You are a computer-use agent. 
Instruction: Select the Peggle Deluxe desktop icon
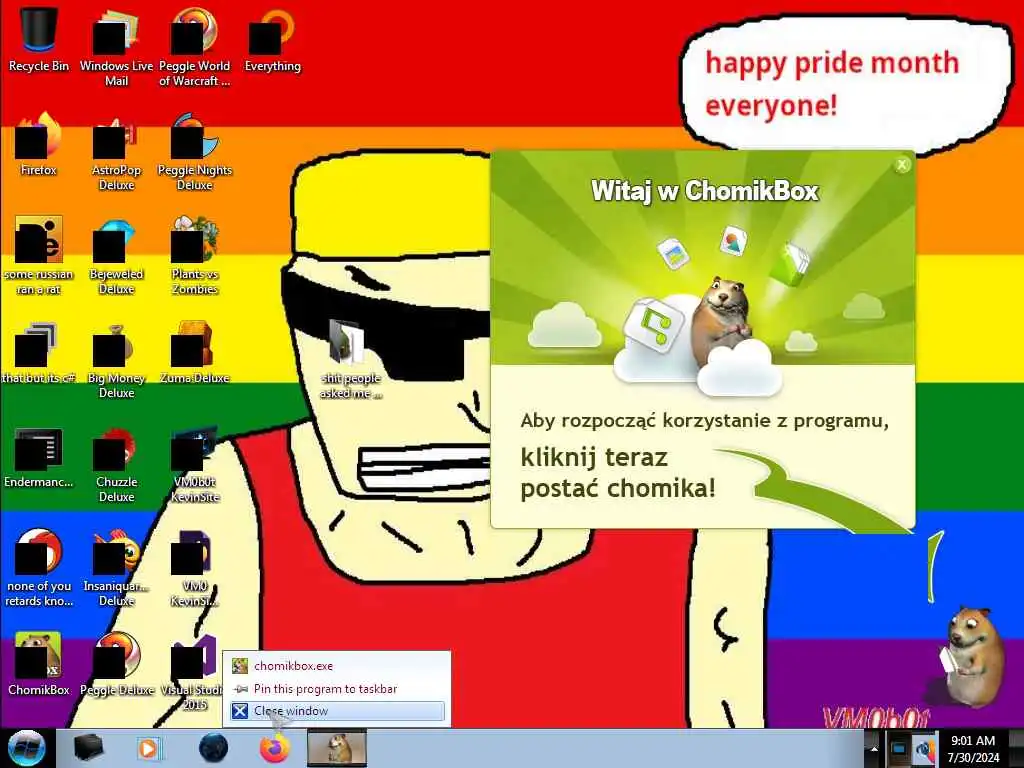116,663
